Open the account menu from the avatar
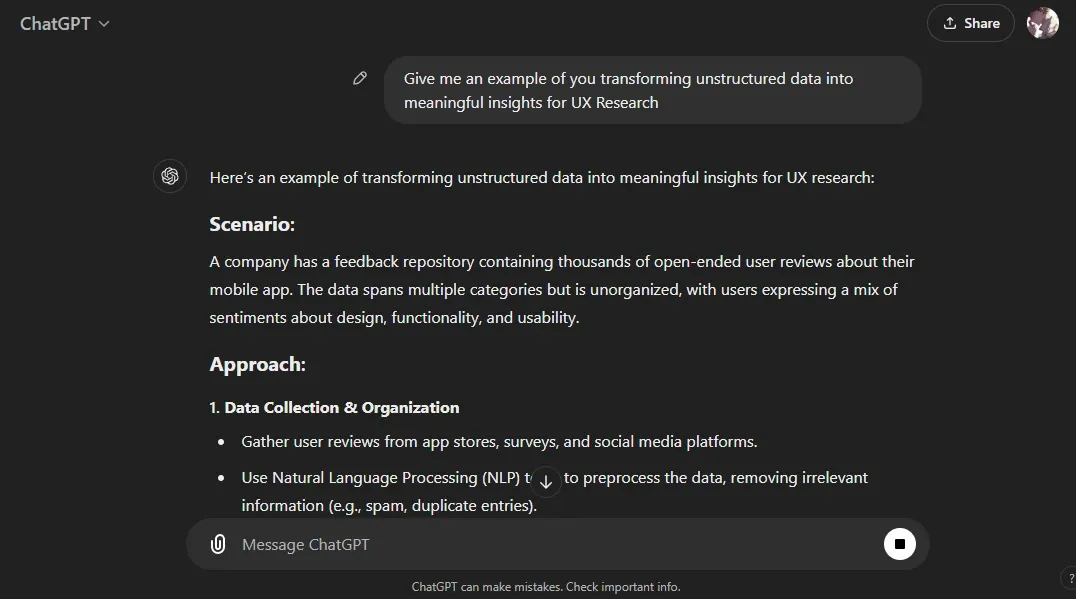Image resolution: width=1076 pixels, height=599 pixels. point(1042,22)
